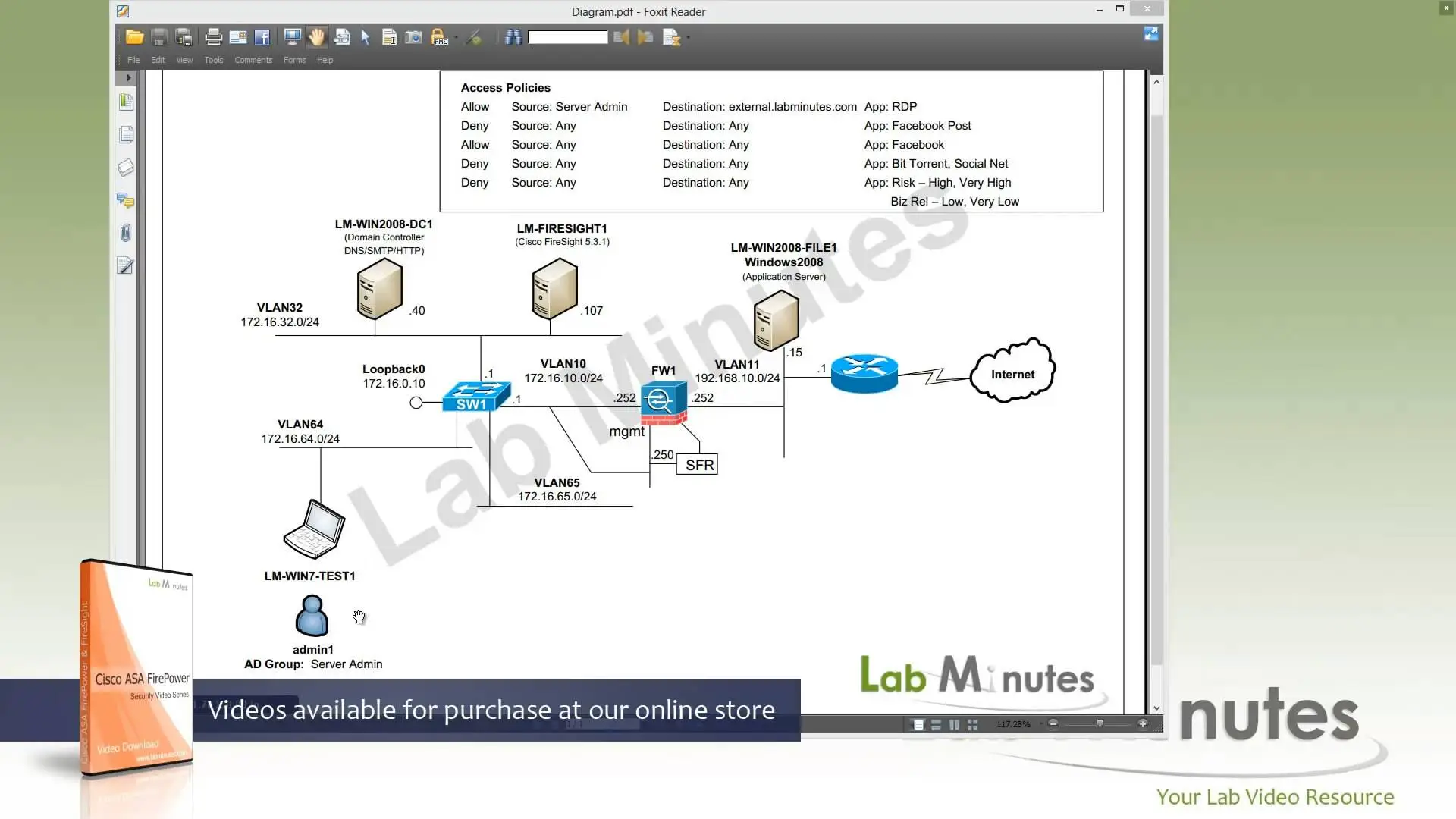Click the Save disk icon

pos(159,37)
